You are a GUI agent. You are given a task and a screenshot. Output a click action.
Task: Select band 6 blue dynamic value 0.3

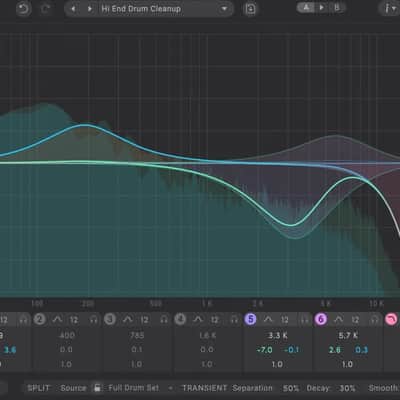[x=361, y=350]
